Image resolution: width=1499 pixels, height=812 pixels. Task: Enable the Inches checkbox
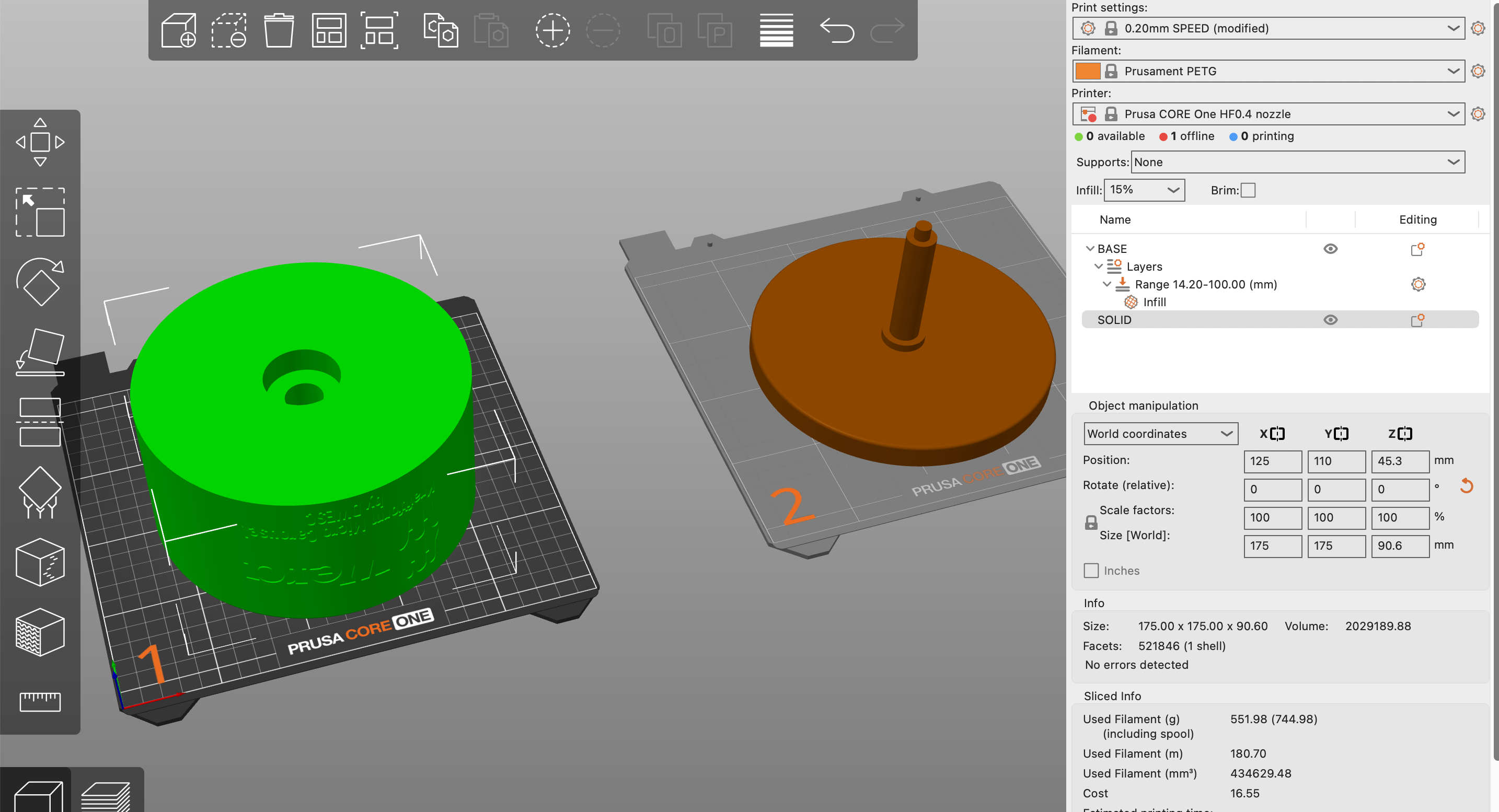tap(1091, 571)
